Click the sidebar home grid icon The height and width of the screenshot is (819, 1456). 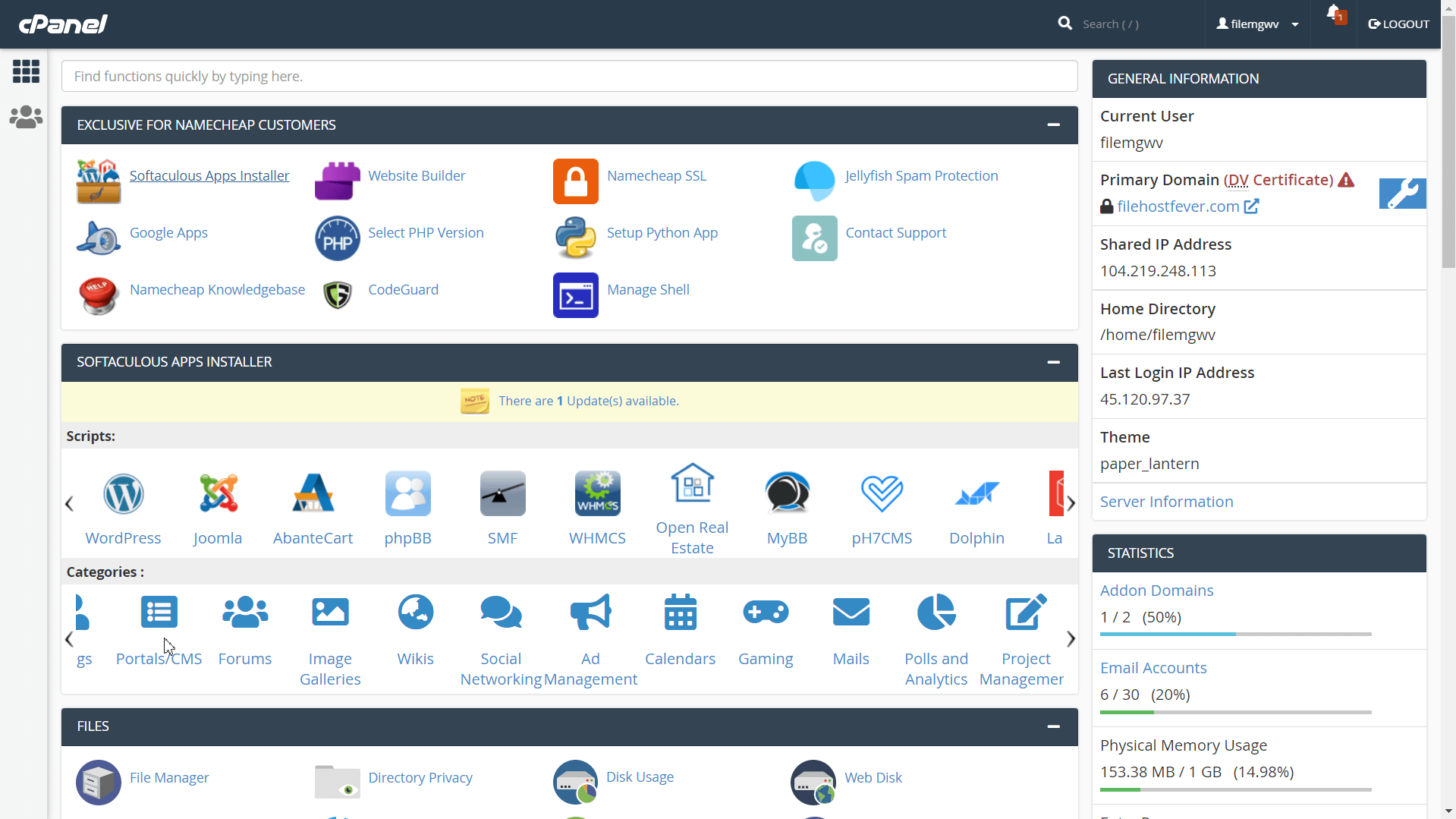pos(26,71)
